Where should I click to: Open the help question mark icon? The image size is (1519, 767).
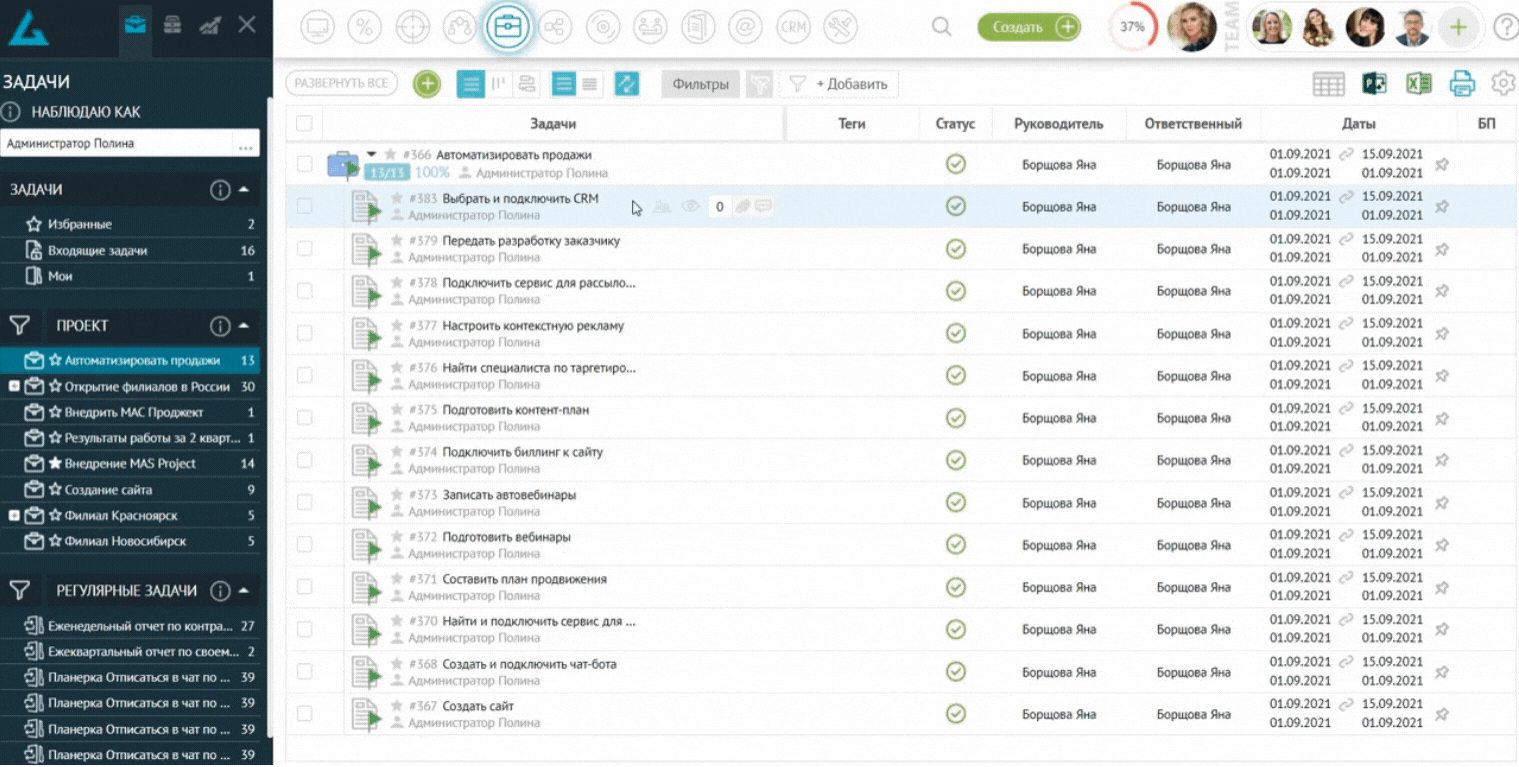[1506, 28]
